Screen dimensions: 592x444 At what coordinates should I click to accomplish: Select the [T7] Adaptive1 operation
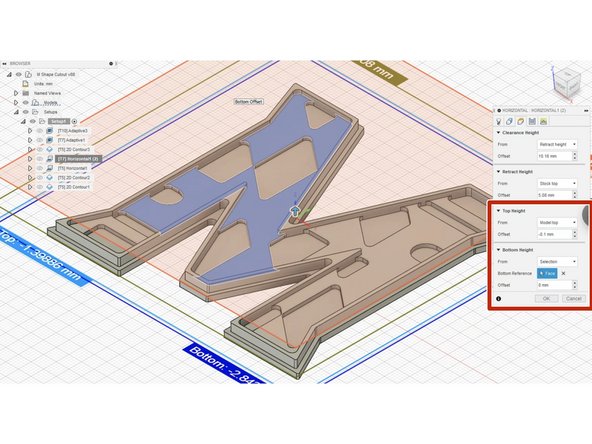coord(71,140)
